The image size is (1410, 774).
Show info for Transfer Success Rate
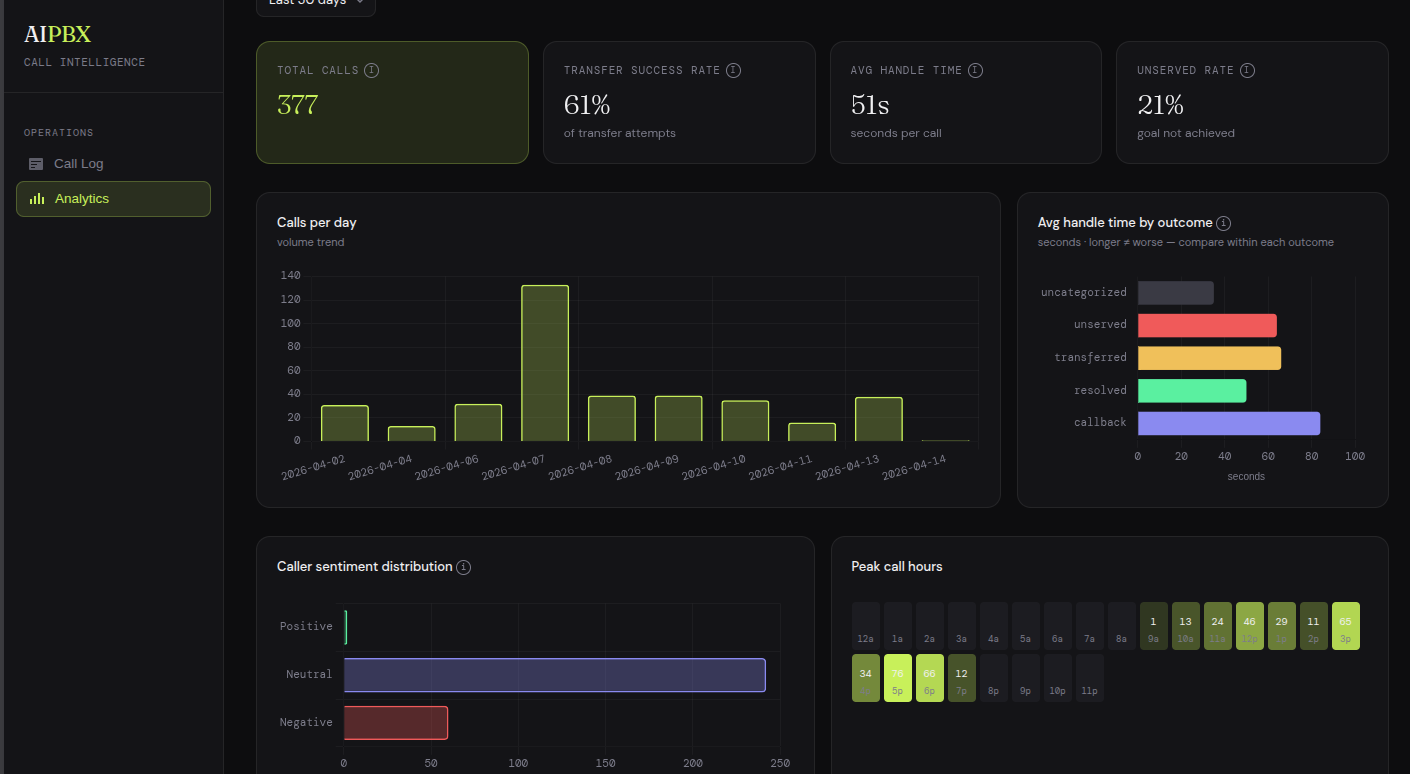(733, 70)
